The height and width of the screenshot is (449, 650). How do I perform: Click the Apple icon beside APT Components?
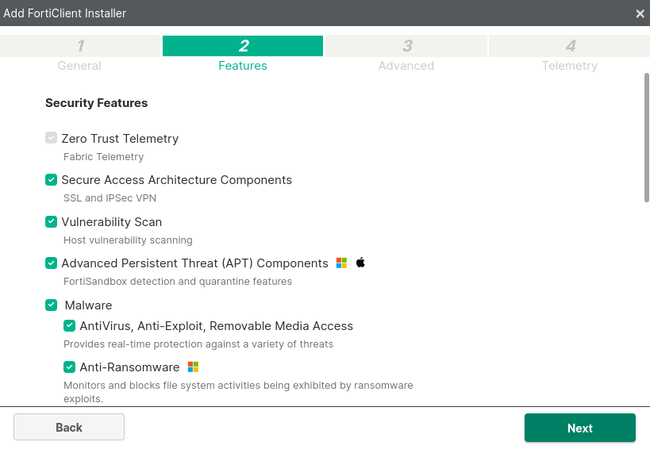coord(361,263)
